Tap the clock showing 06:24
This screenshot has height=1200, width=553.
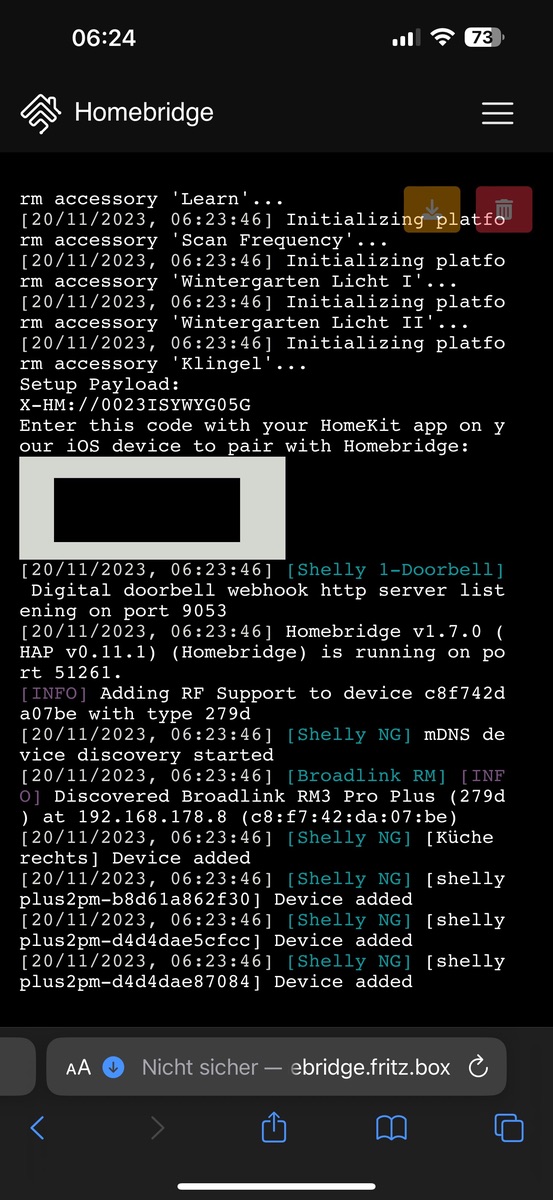coord(104,38)
